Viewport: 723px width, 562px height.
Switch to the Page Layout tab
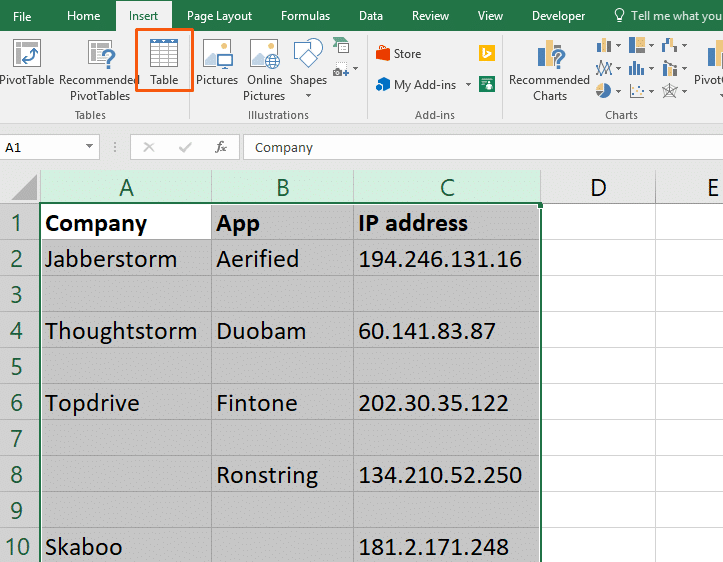coord(219,16)
